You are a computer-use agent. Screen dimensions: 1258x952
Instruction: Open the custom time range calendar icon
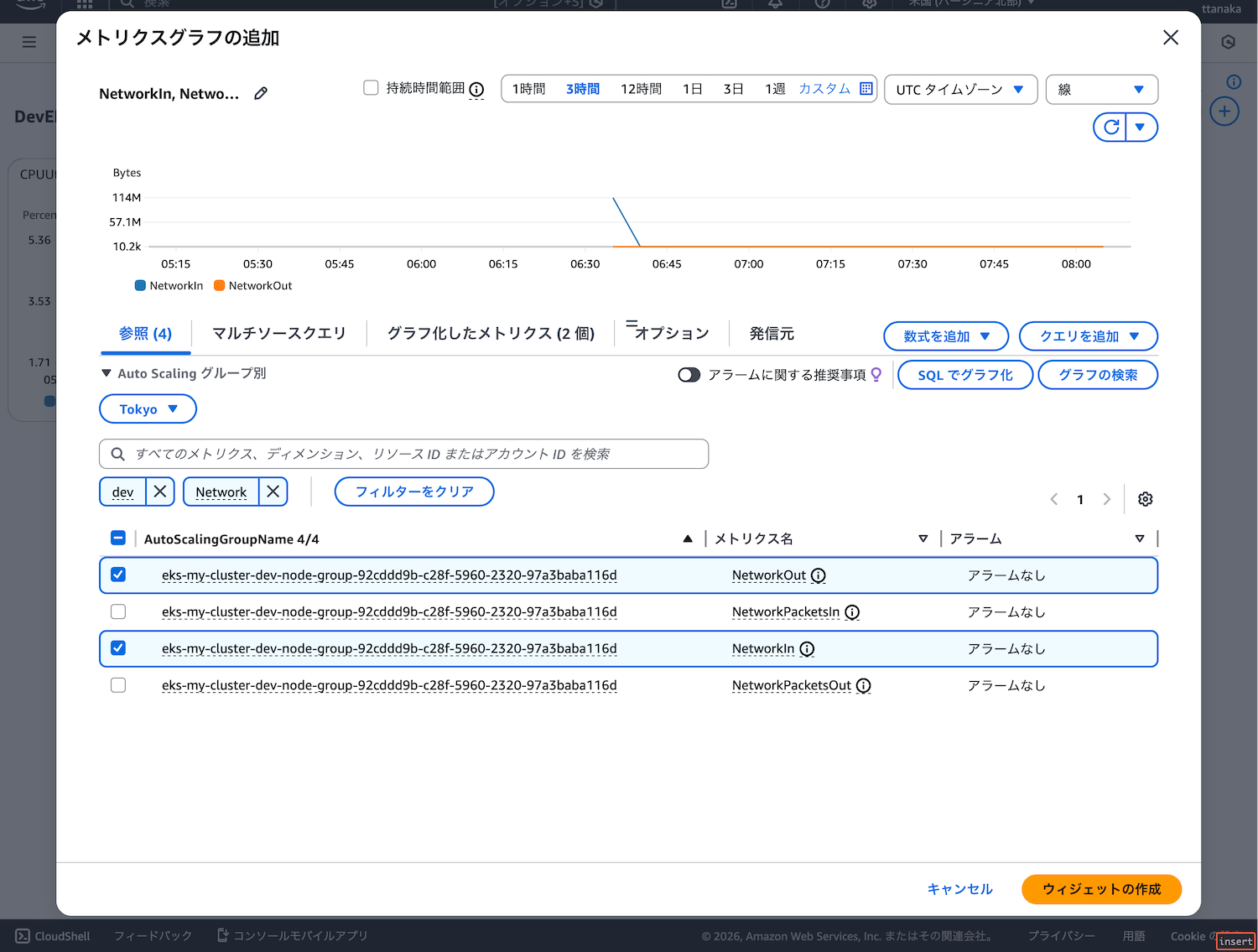coord(866,89)
